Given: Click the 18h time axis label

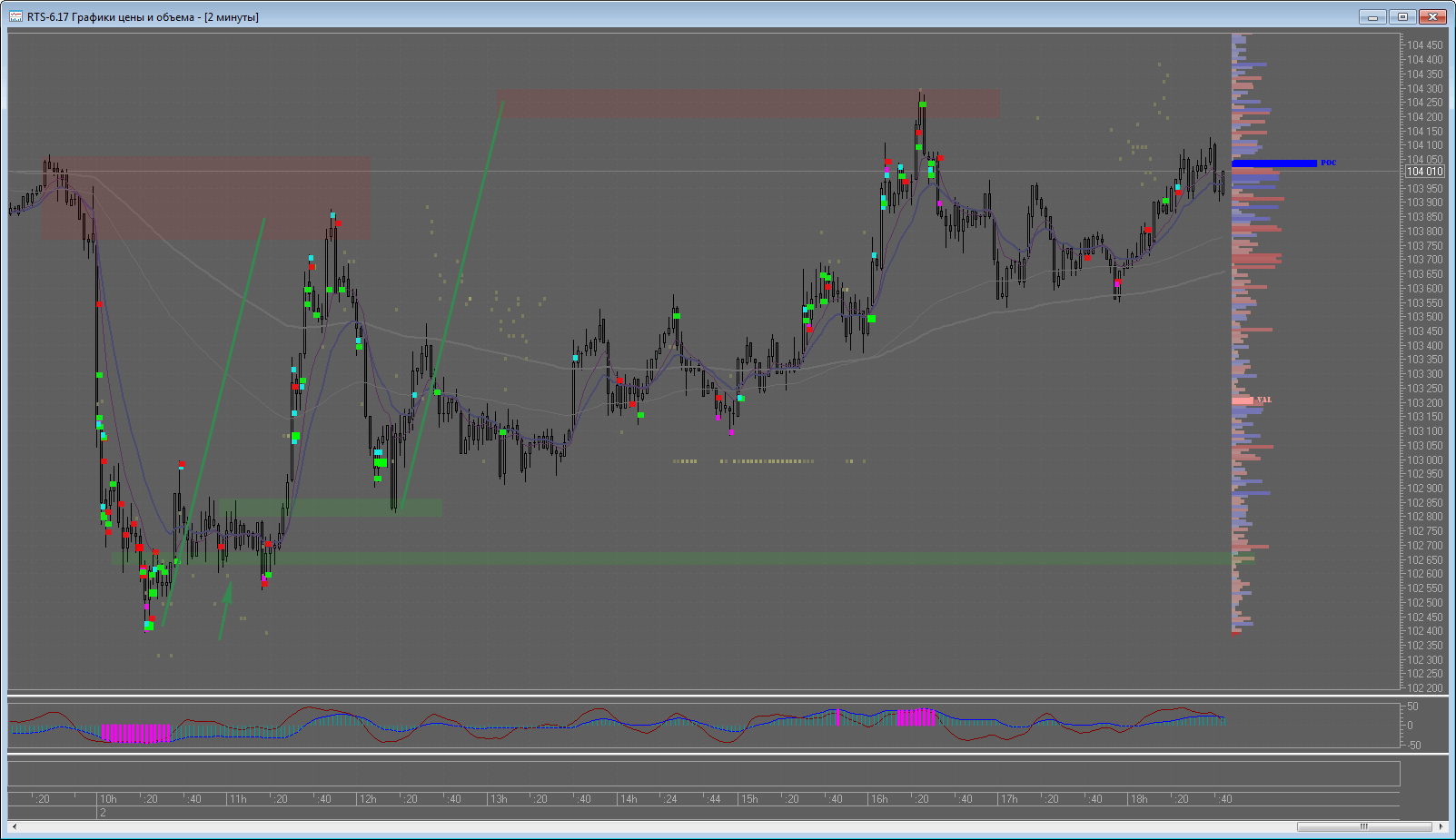Looking at the screenshot, I should pyautogui.click(x=1139, y=799).
